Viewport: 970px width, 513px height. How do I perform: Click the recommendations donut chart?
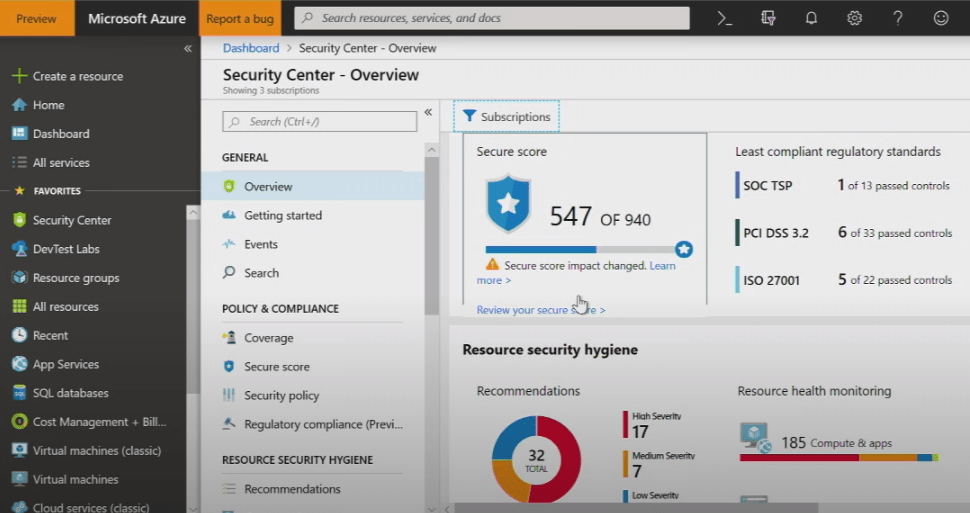point(536,459)
